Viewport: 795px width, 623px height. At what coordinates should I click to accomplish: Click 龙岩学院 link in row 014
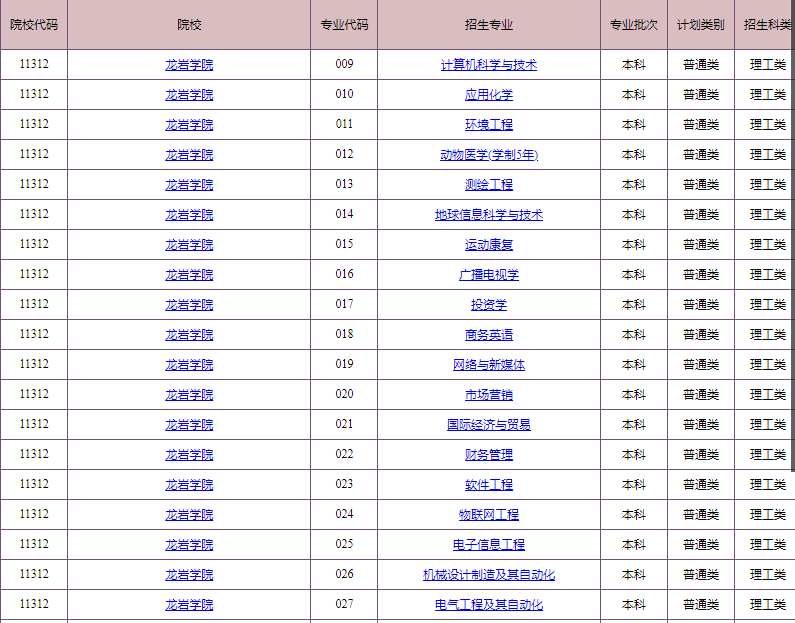(x=189, y=215)
